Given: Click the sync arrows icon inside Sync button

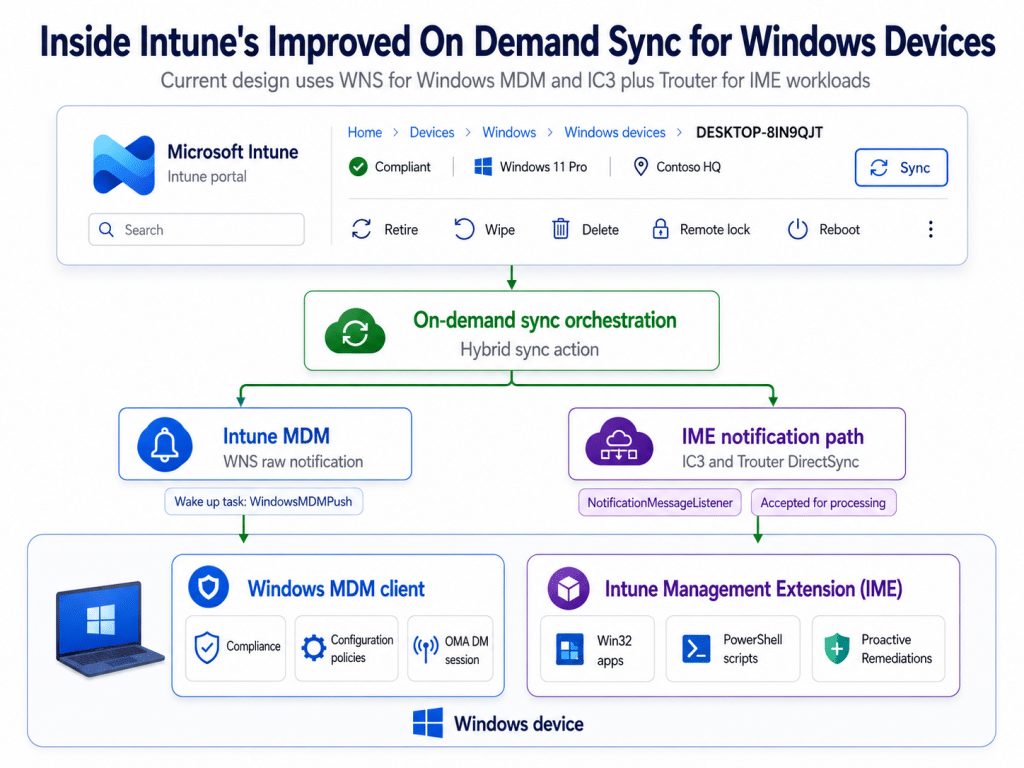Looking at the screenshot, I should coord(879,168).
